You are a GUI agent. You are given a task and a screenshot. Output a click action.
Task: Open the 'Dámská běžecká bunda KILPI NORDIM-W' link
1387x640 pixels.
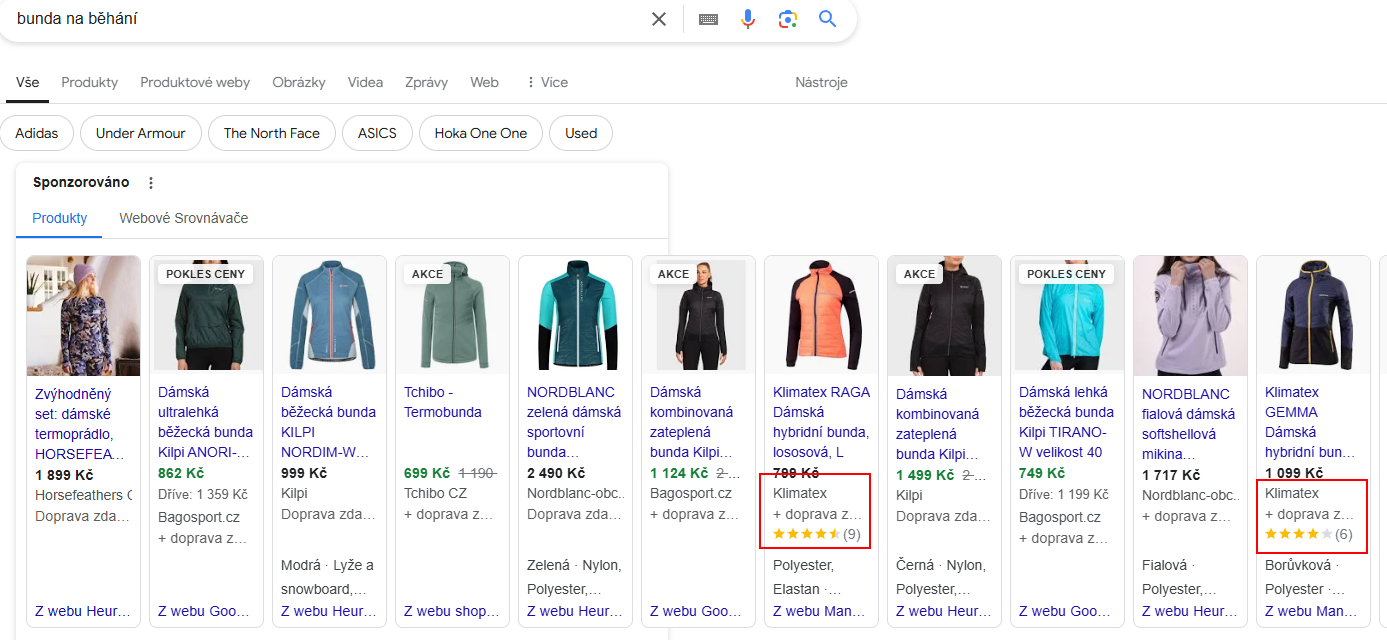point(329,422)
